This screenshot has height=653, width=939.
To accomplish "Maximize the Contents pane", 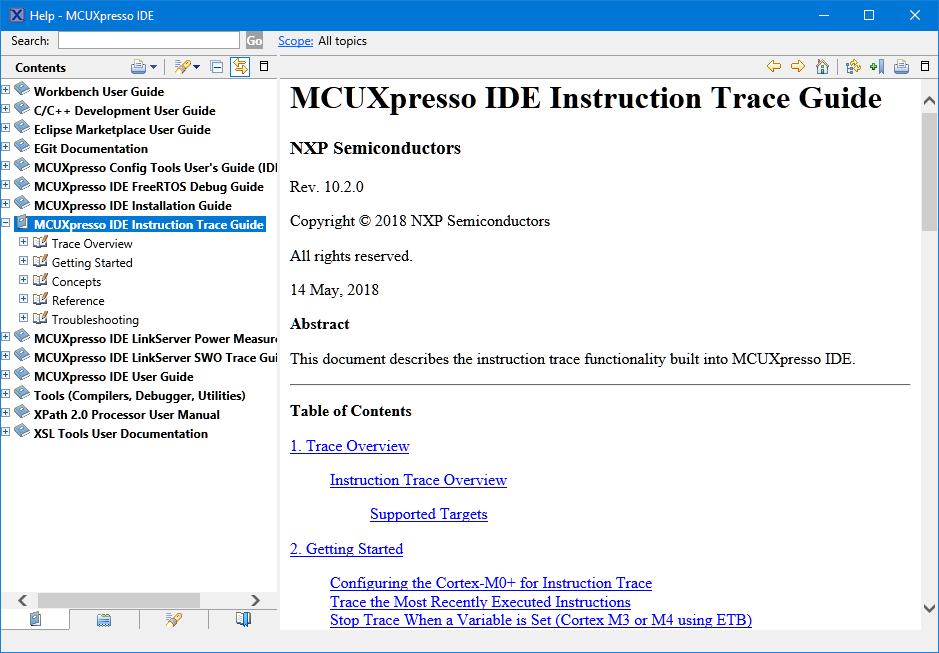I will [264, 67].
